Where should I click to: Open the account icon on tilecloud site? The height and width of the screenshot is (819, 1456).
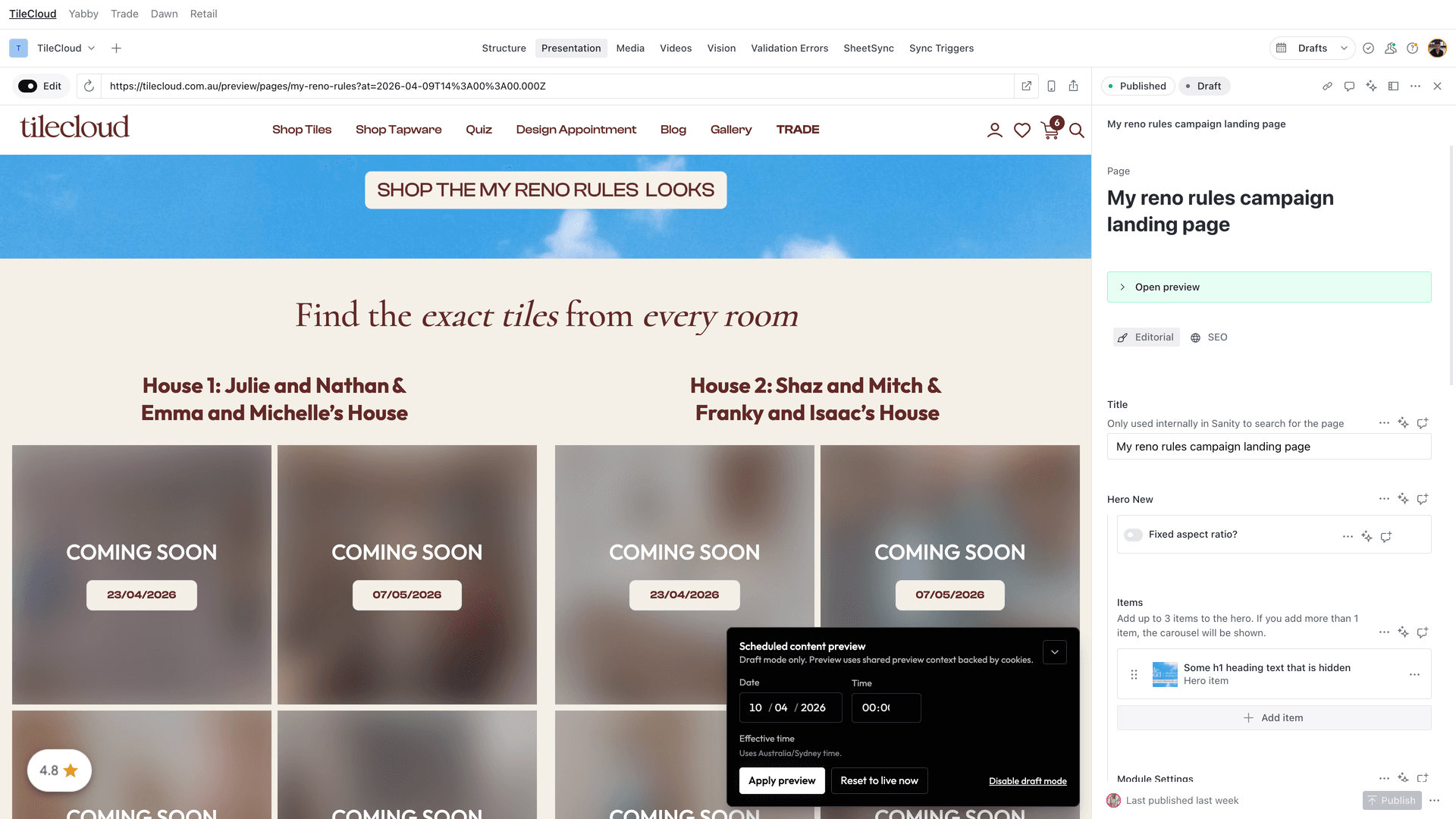(x=994, y=130)
